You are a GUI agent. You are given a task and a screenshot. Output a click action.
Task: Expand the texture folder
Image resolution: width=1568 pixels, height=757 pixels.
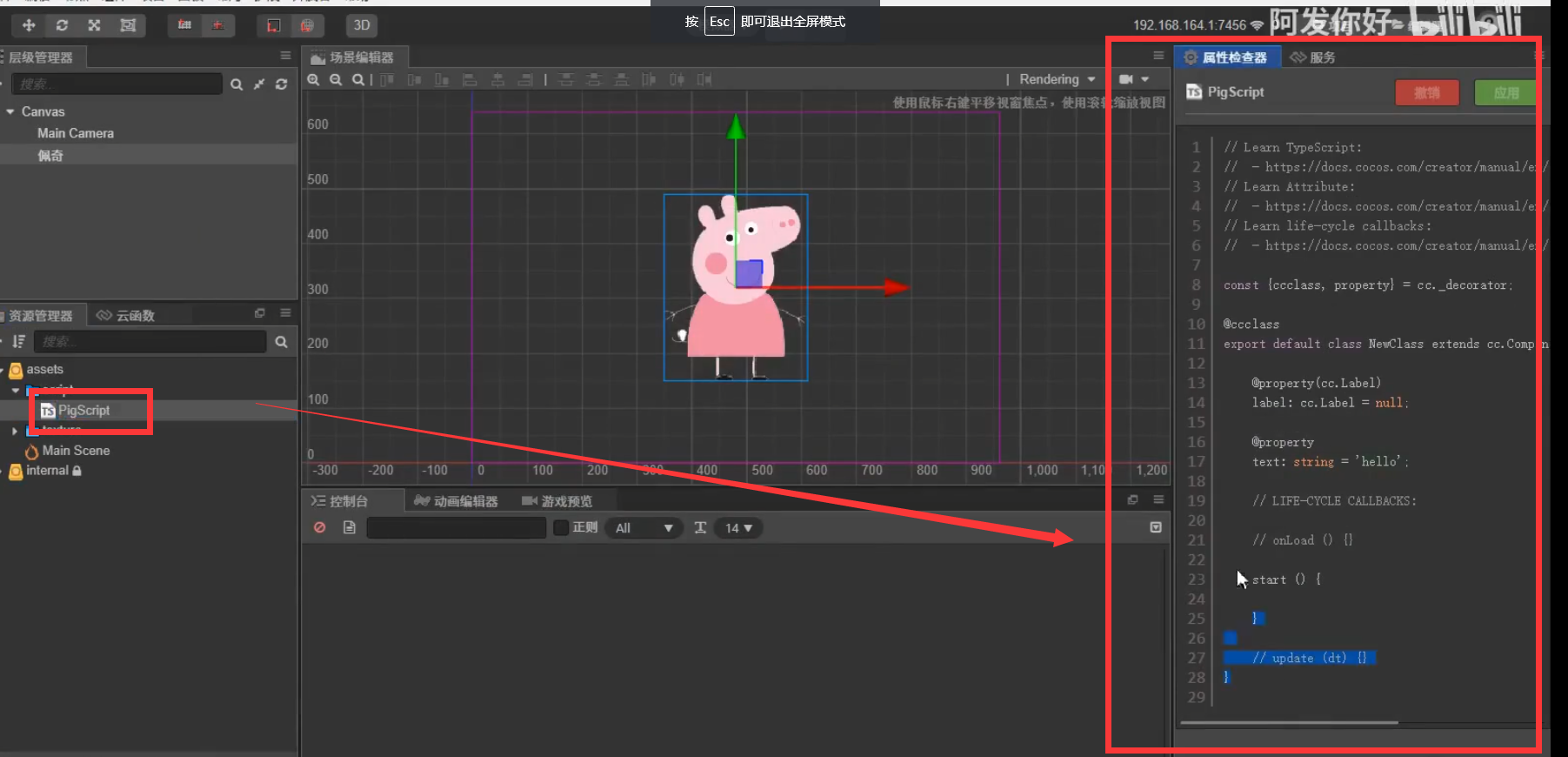point(15,431)
